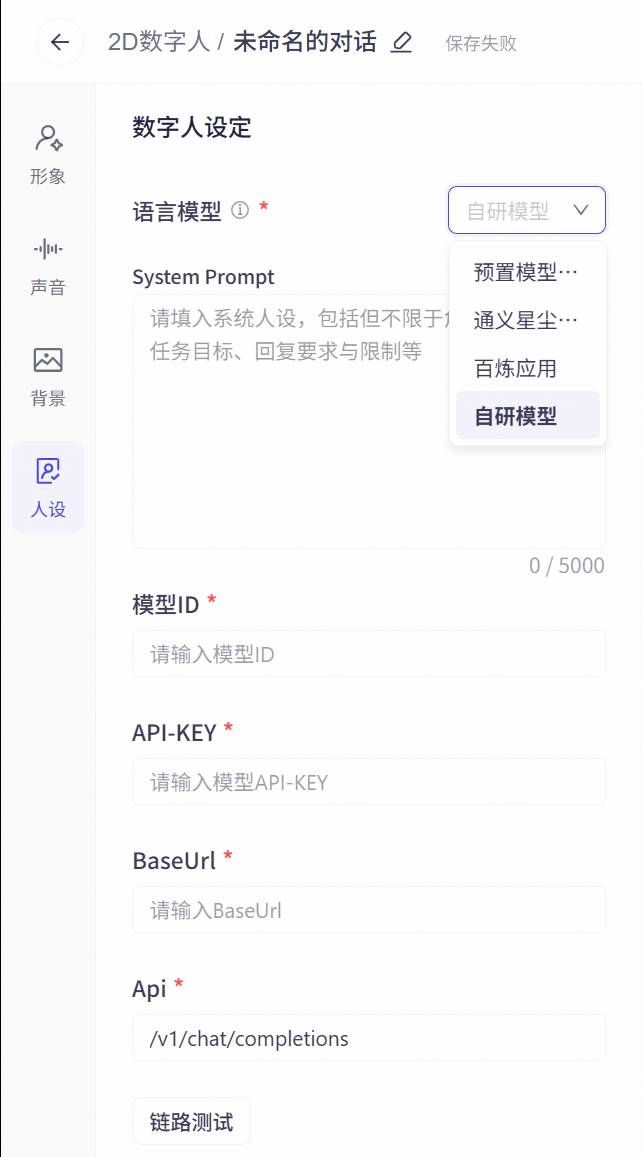Viewport: 642px width, 1157px height.
Task: Click the API-KEY input field
Action: pyautogui.click(x=369, y=781)
